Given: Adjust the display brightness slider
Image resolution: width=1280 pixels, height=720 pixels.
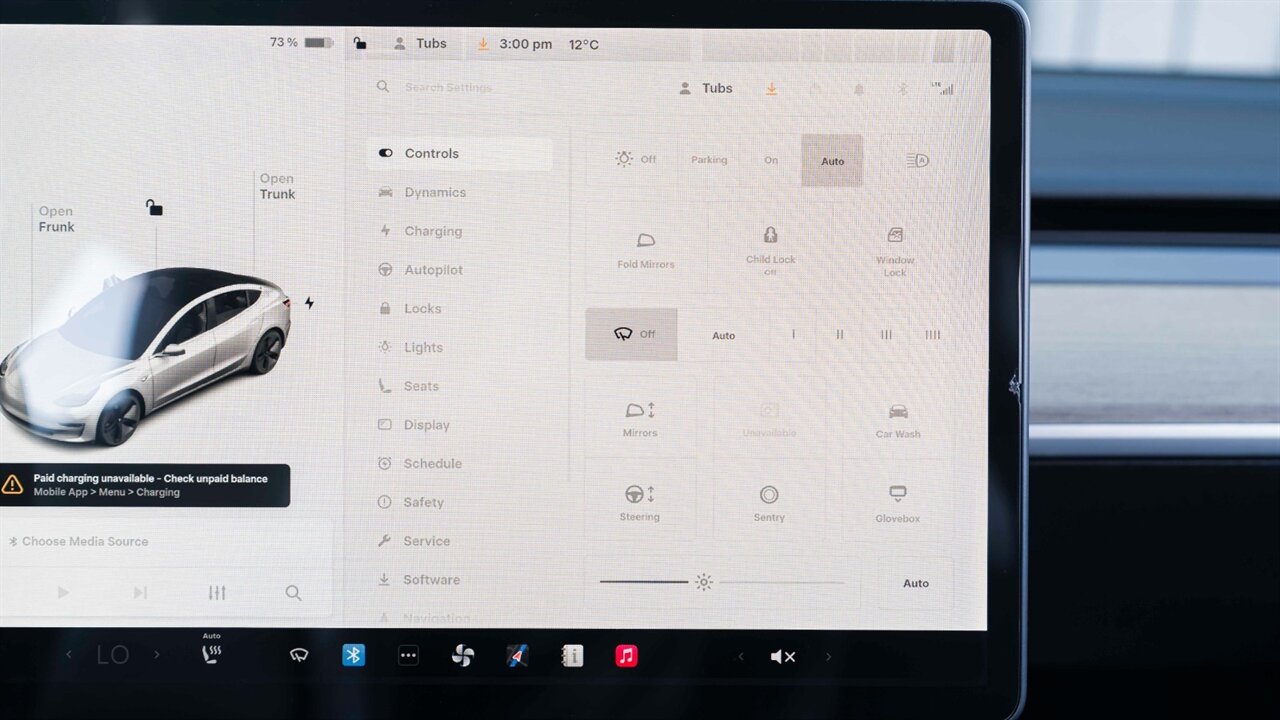Looking at the screenshot, I should [704, 582].
